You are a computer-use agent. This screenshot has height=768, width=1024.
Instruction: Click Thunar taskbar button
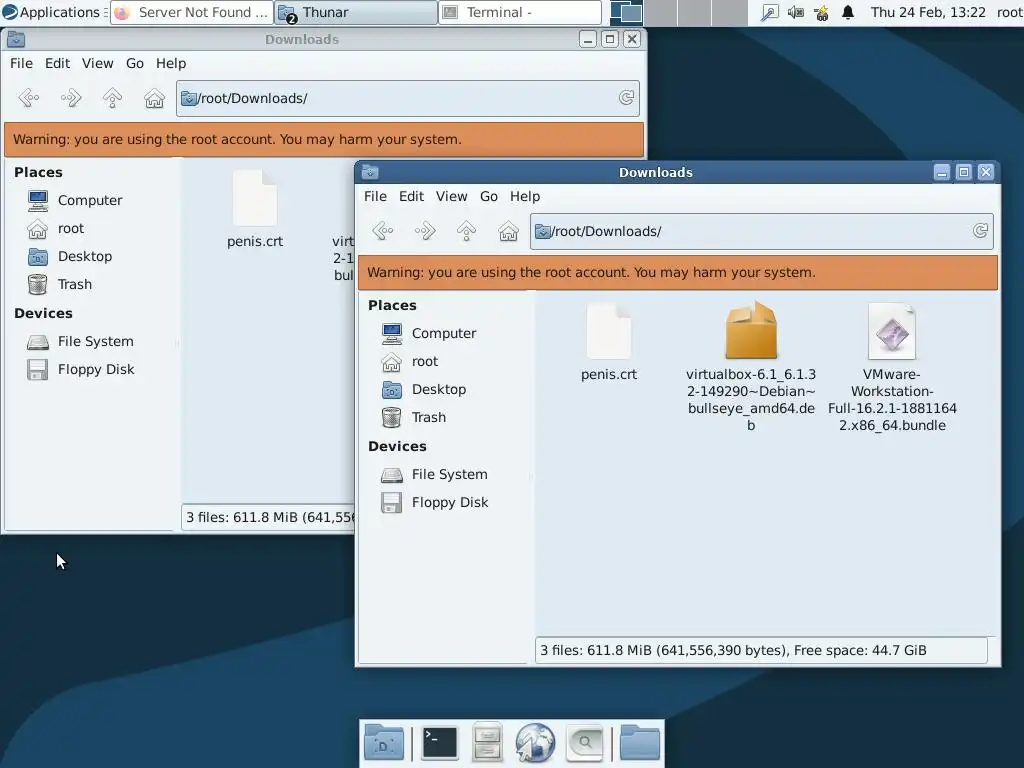(356, 12)
